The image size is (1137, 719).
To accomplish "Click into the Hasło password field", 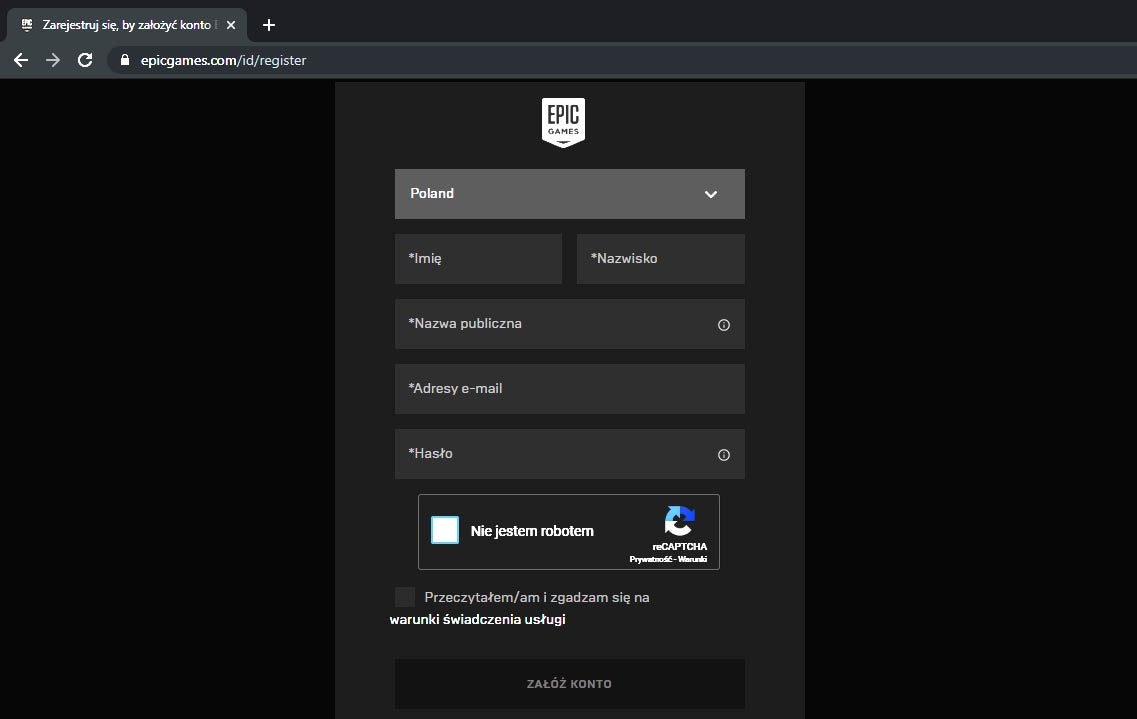I will coord(570,454).
